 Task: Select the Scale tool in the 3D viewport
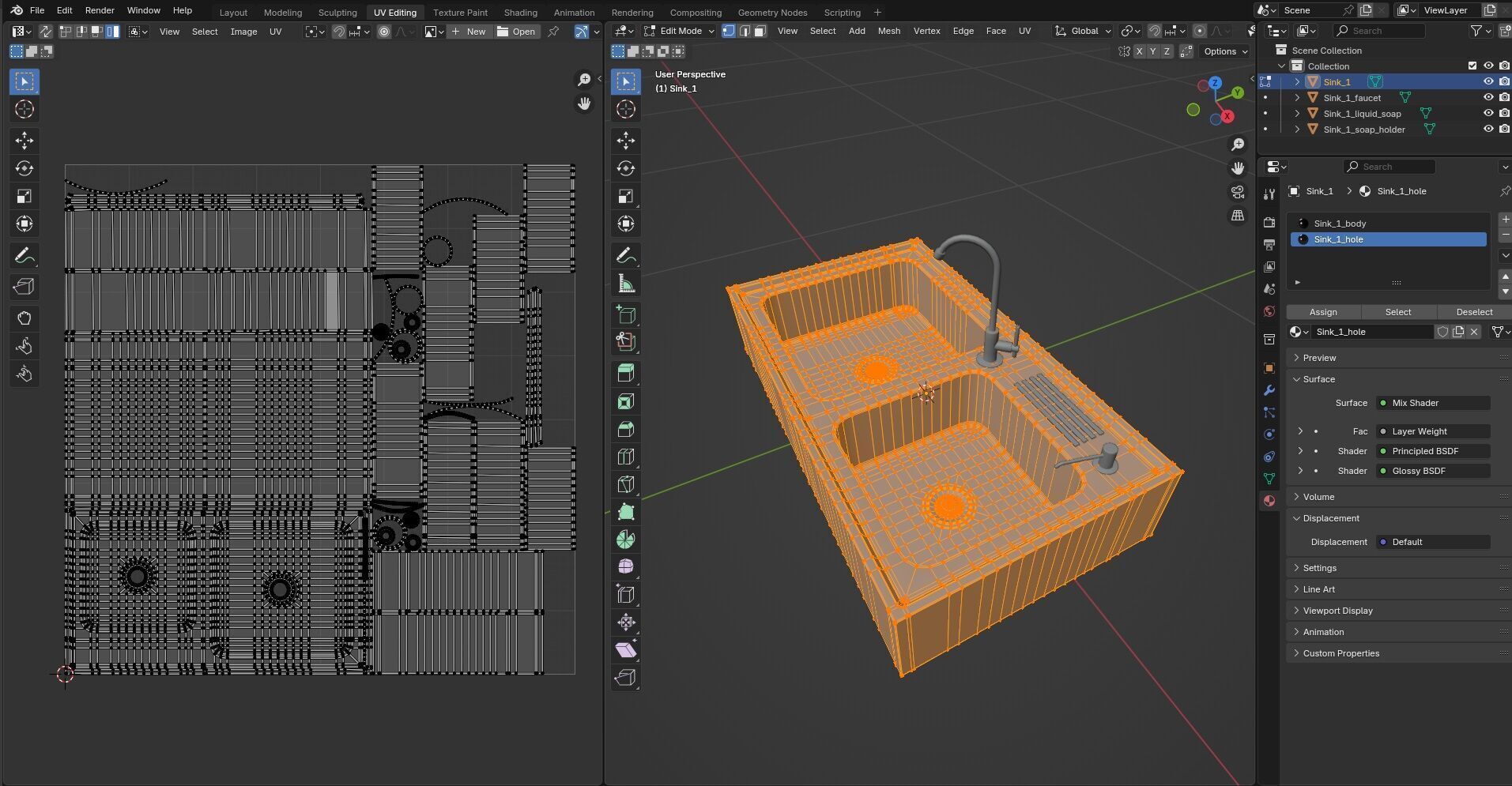coord(626,196)
